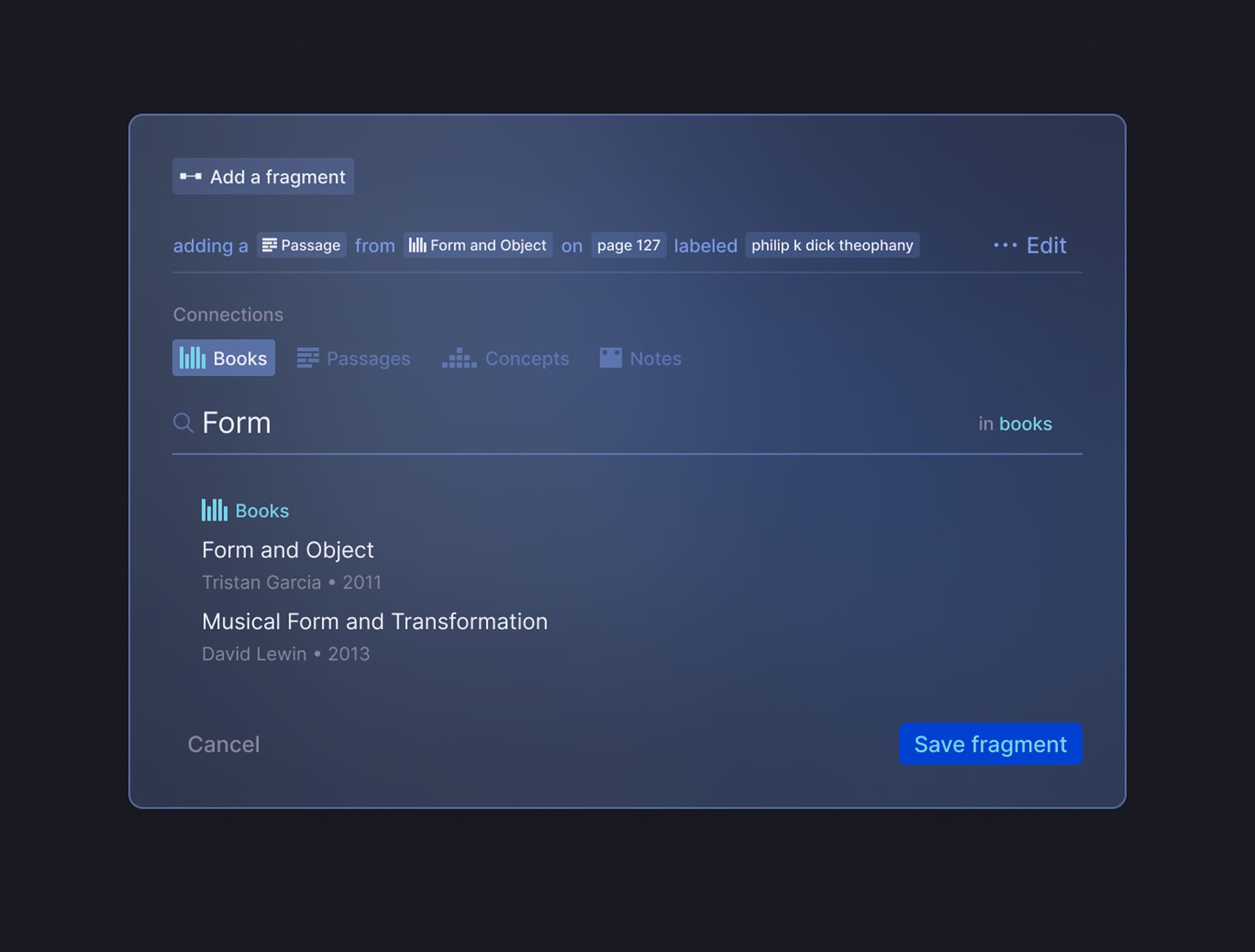Click the Passages tab lines icon
This screenshot has width=1255, height=952.
pyautogui.click(x=308, y=358)
